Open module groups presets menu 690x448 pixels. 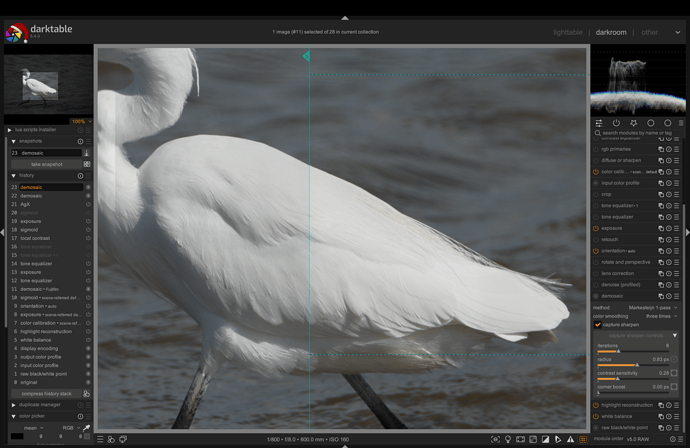click(681, 123)
